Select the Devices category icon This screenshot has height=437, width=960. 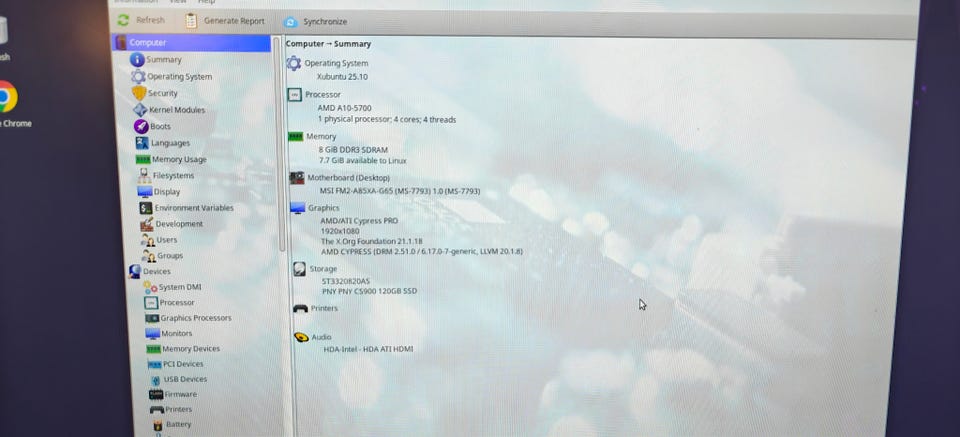tap(135, 271)
